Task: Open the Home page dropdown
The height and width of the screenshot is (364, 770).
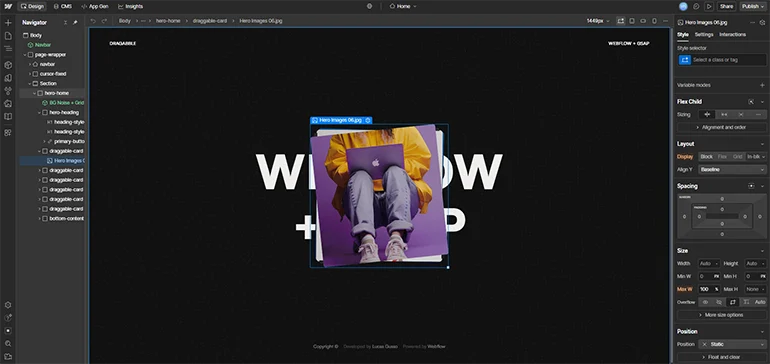Action: 403,6
